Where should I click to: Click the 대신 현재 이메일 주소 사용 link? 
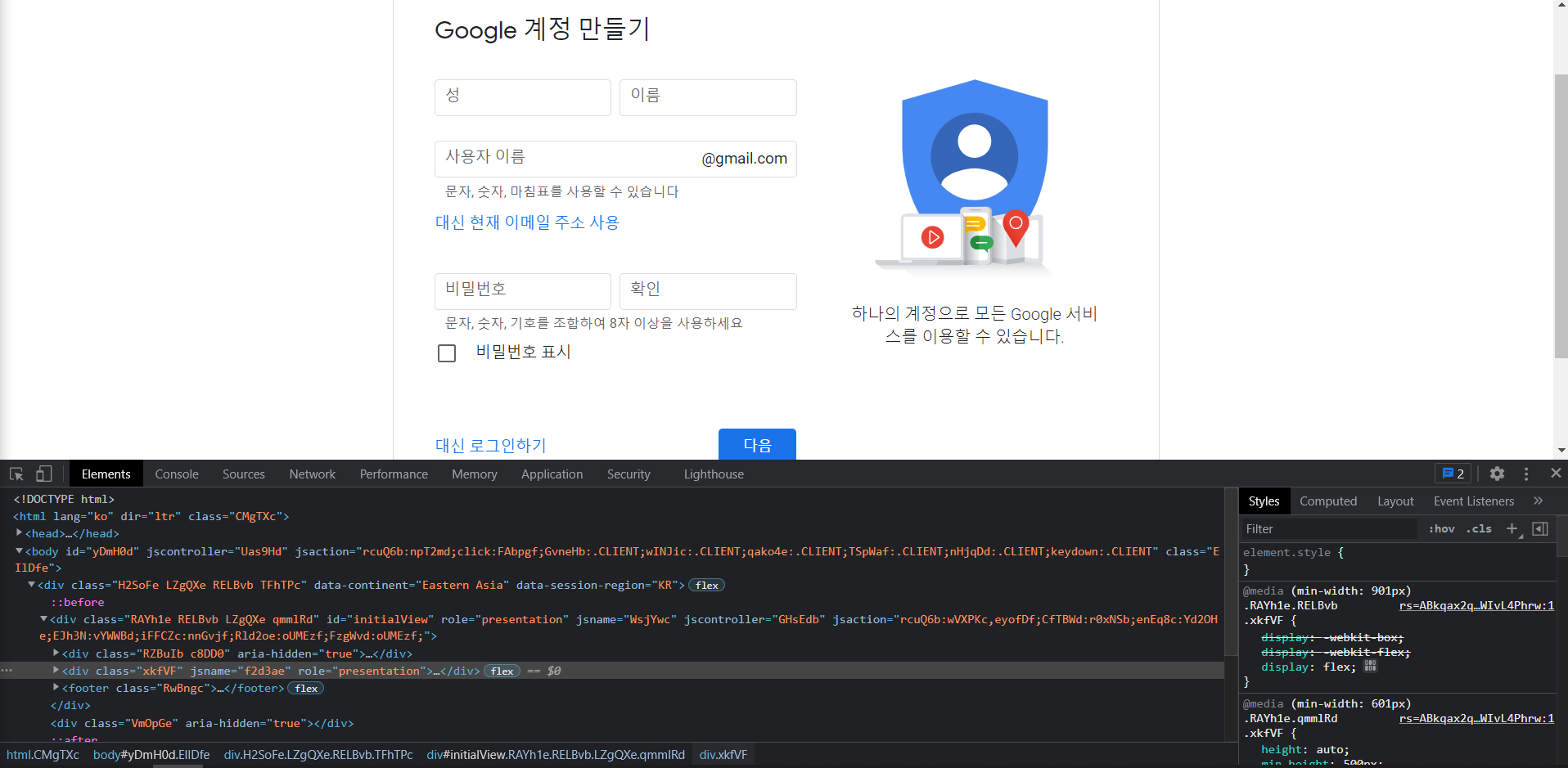528,222
